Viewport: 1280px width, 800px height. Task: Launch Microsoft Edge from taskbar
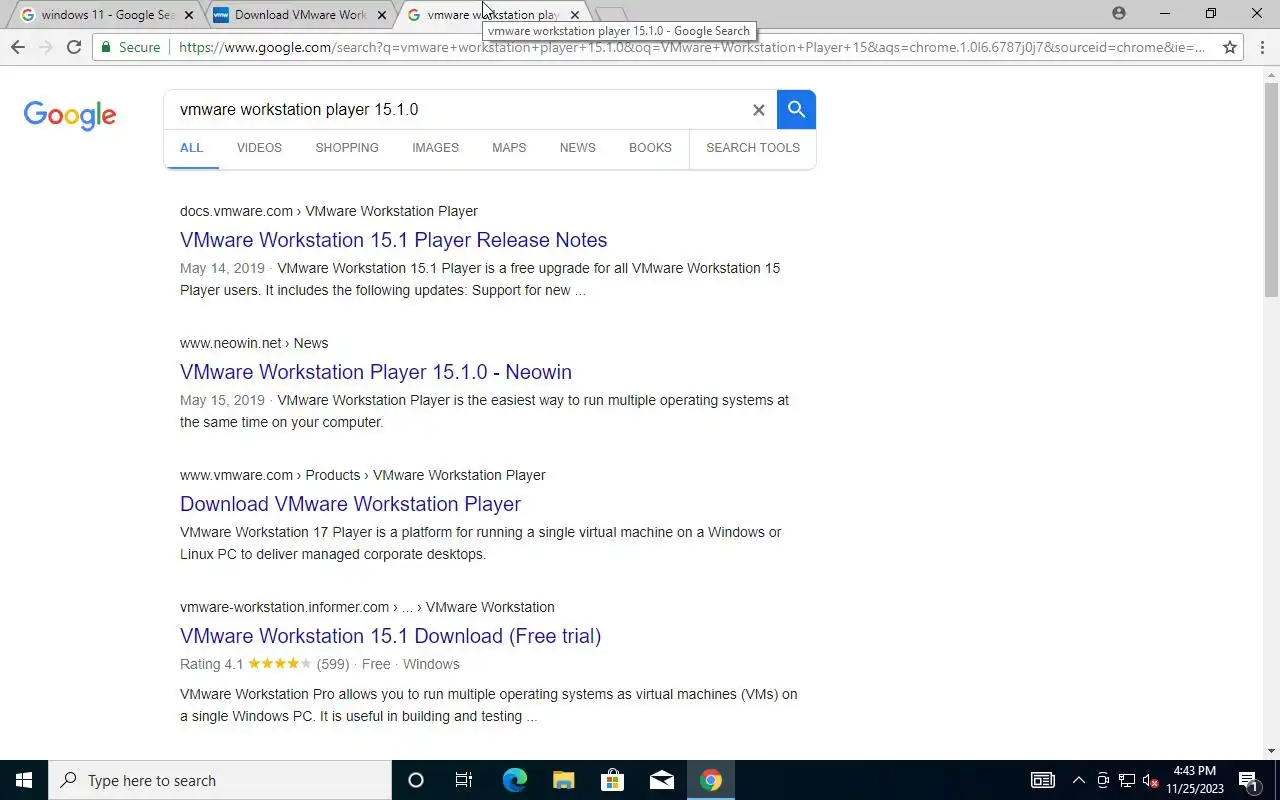tap(514, 780)
